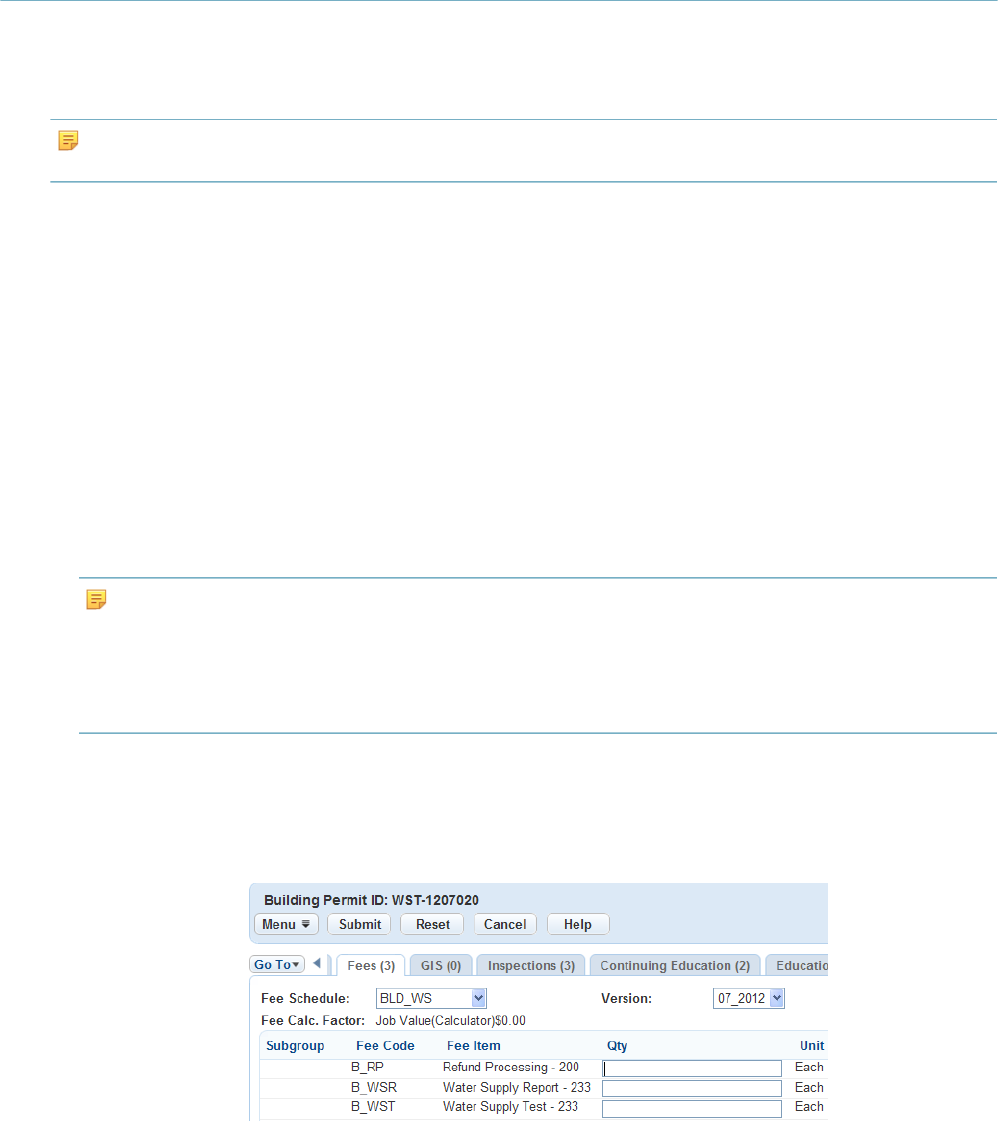Click 'Building Permit ID: WST-1207020' title
998x1121 pixels.
click(x=371, y=900)
